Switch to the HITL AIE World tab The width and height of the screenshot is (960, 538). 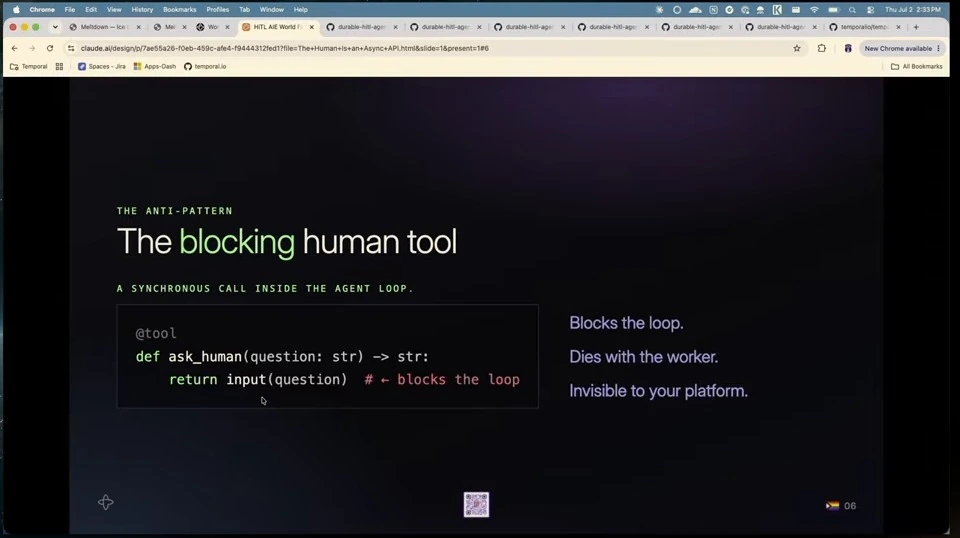coord(278,27)
